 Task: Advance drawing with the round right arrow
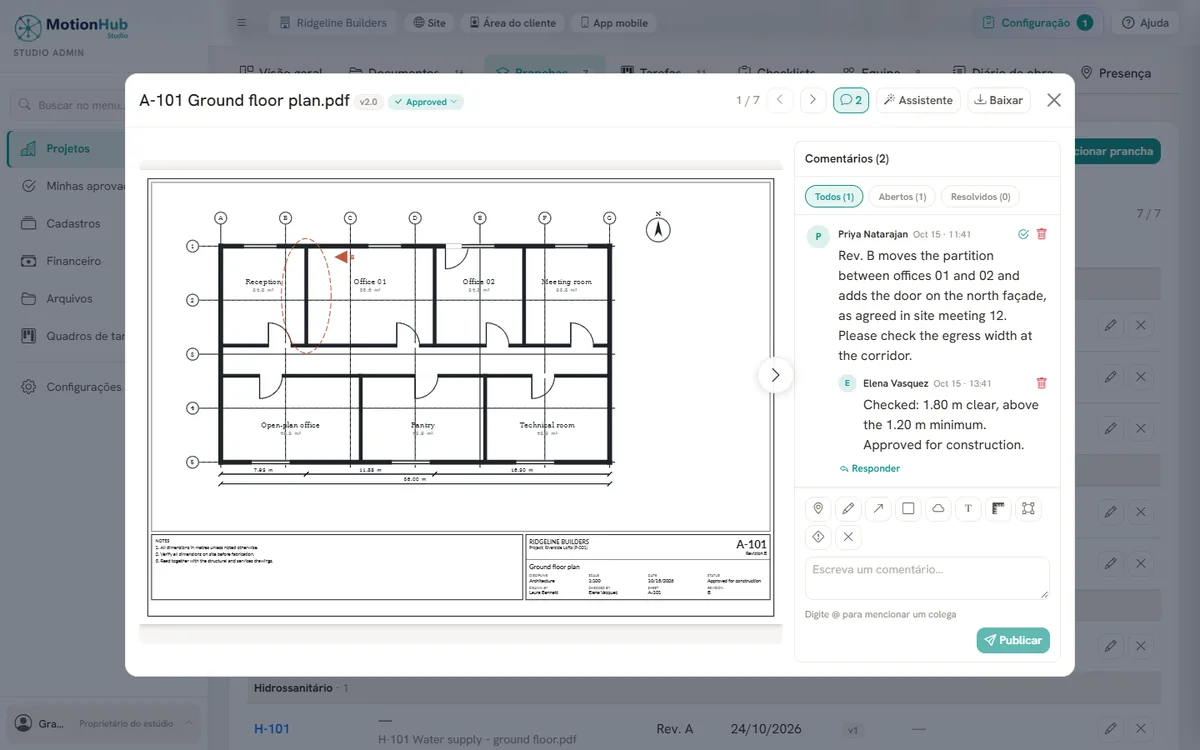(x=775, y=376)
